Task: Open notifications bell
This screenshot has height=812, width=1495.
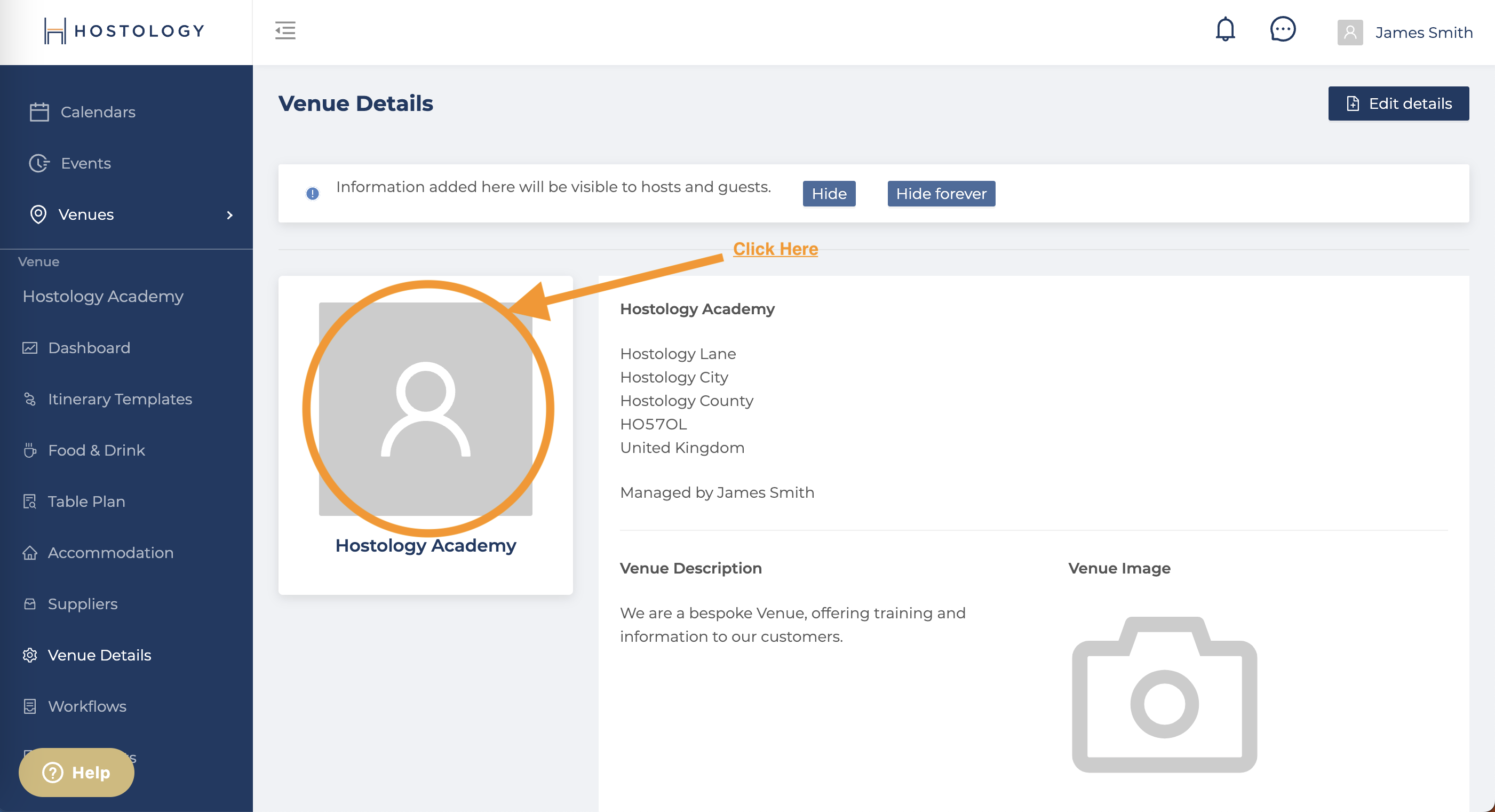Action: 1225,29
